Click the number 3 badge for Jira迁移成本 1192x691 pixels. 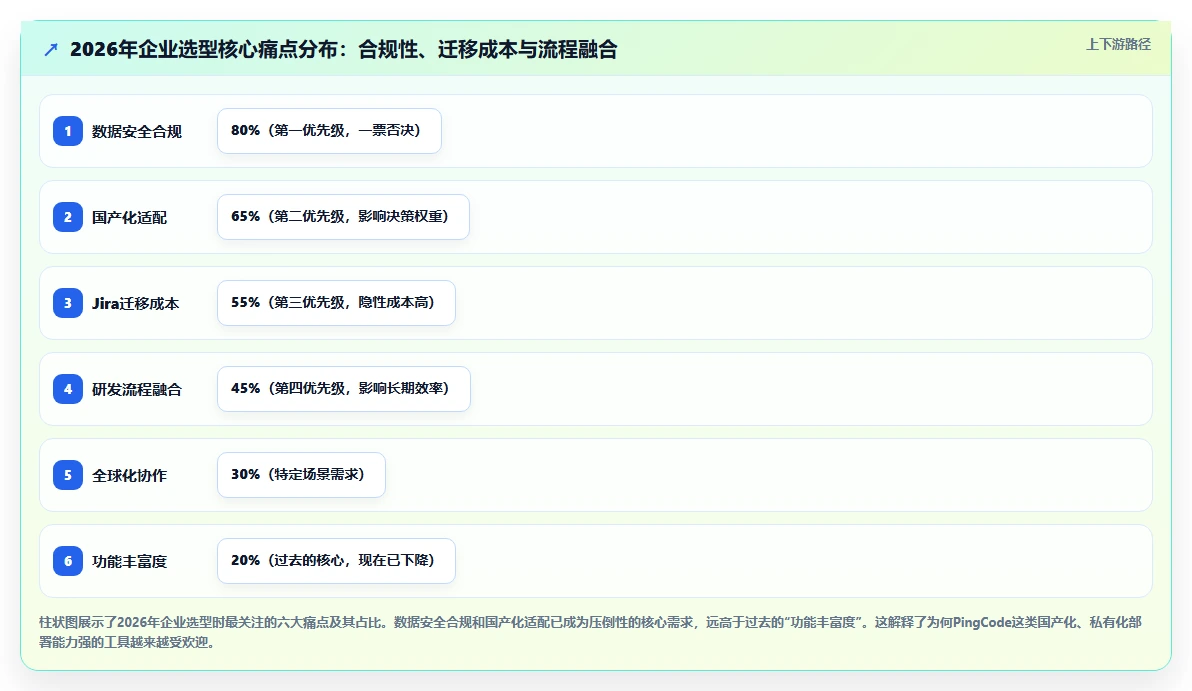click(x=68, y=303)
